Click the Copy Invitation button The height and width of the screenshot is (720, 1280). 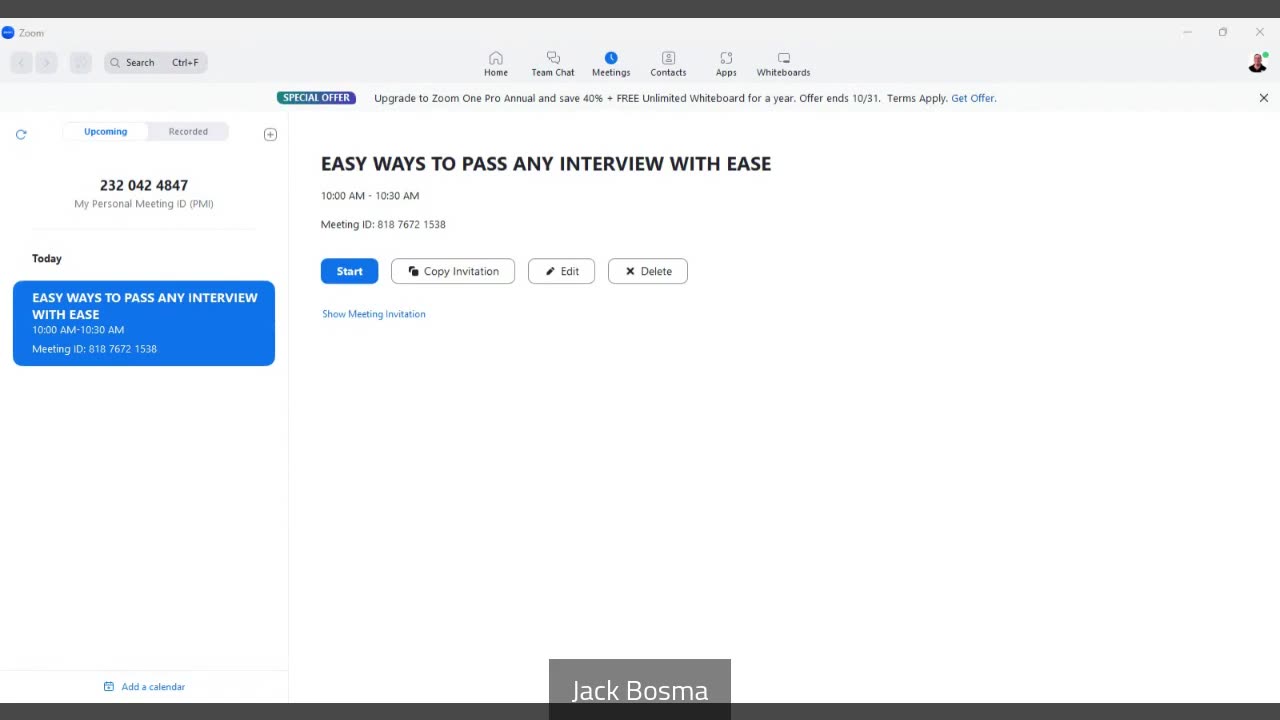453,271
